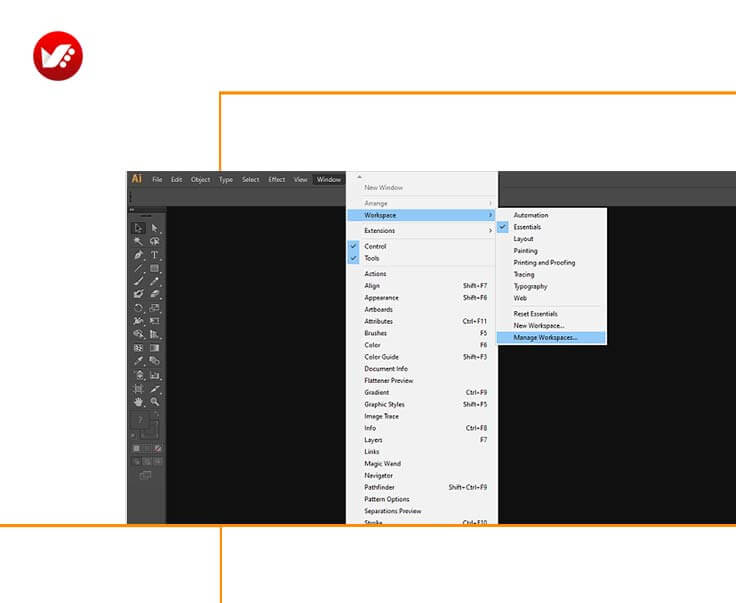The width and height of the screenshot is (736, 603).
Task: Select the Selection tool (black arrow)
Action: 138,228
